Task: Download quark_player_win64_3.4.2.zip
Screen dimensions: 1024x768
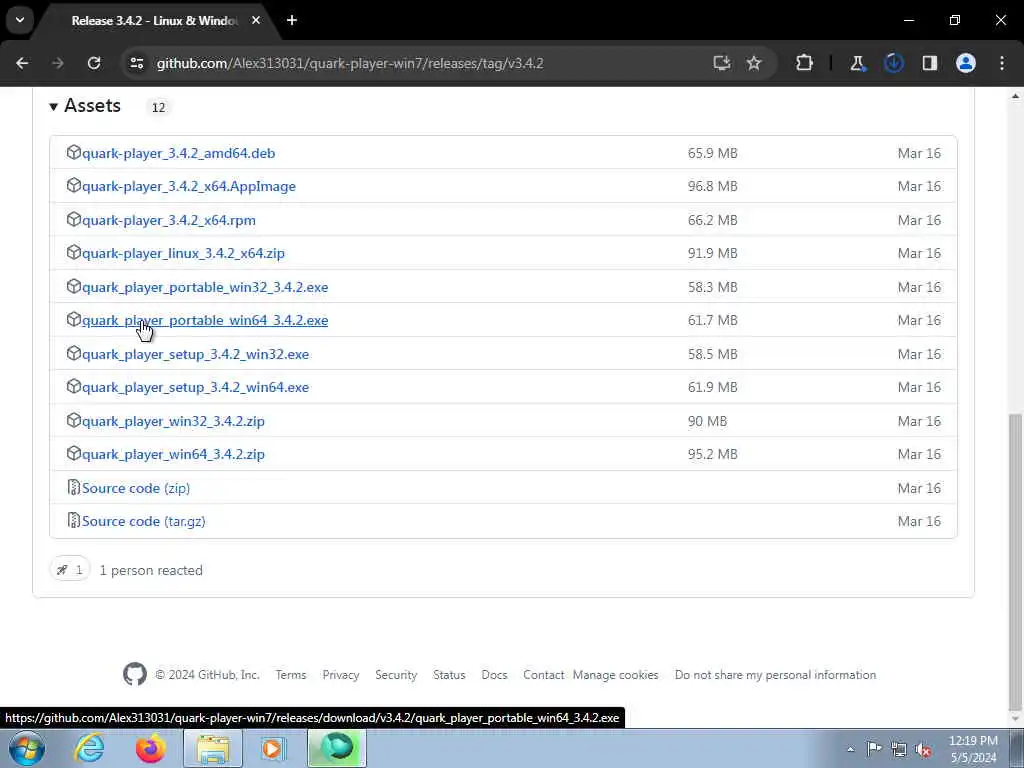Action: point(173,454)
